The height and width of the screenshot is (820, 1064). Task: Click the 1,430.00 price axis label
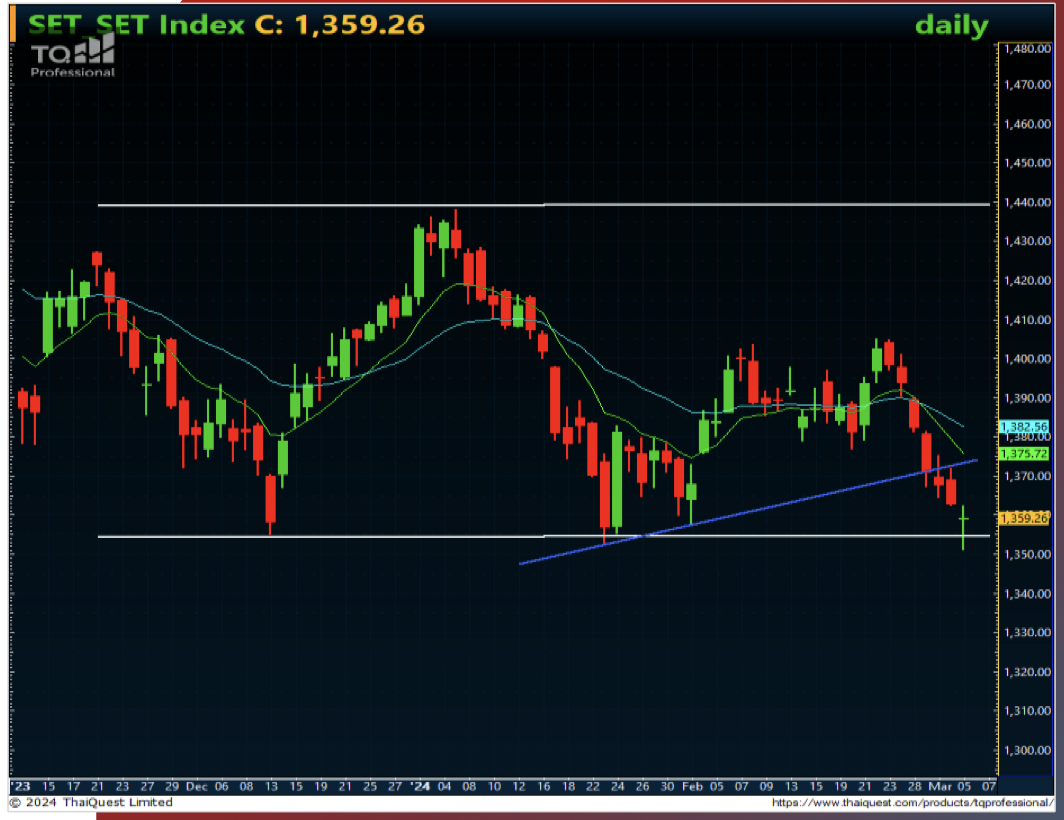coord(1027,241)
